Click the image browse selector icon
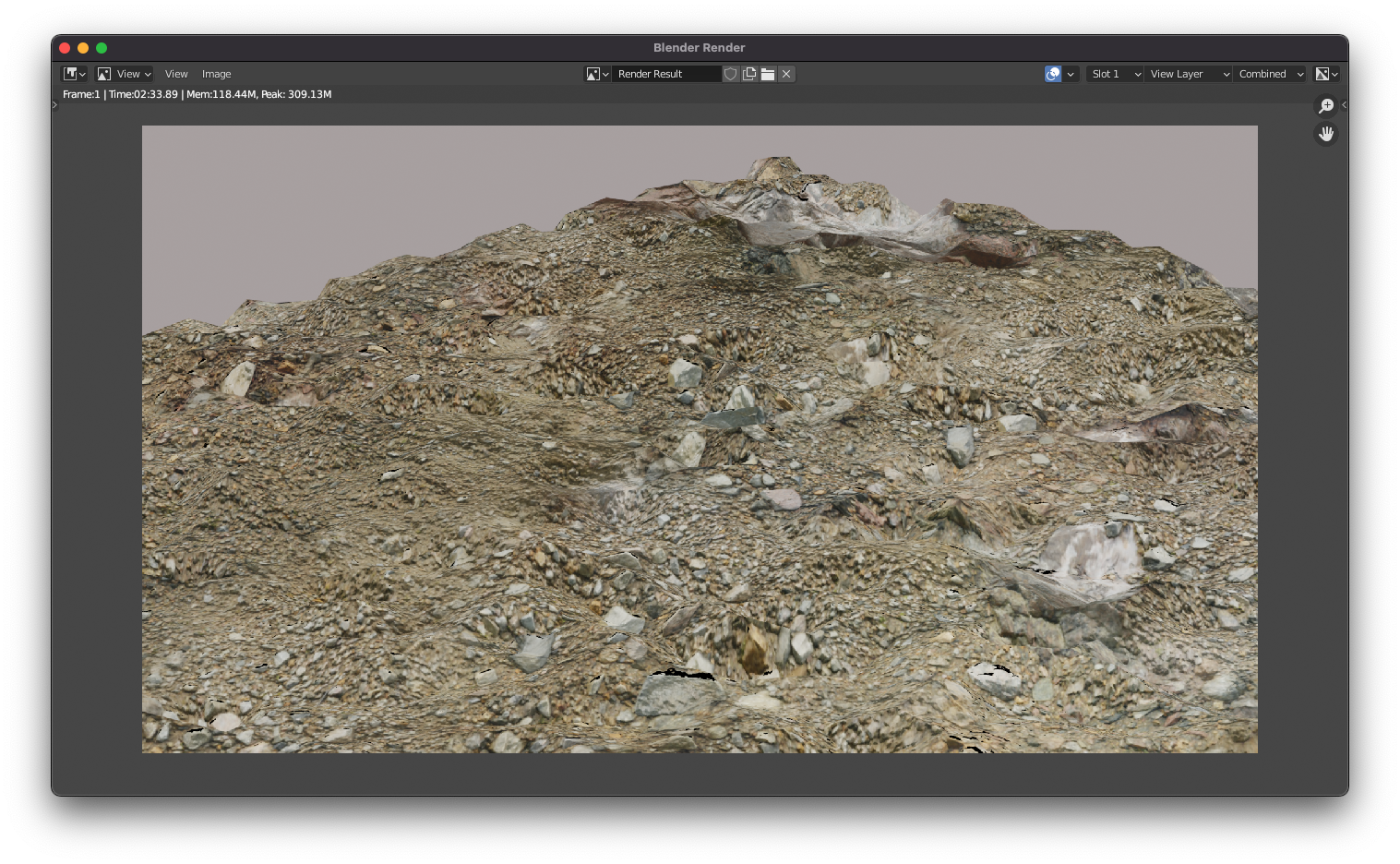 coord(596,74)
